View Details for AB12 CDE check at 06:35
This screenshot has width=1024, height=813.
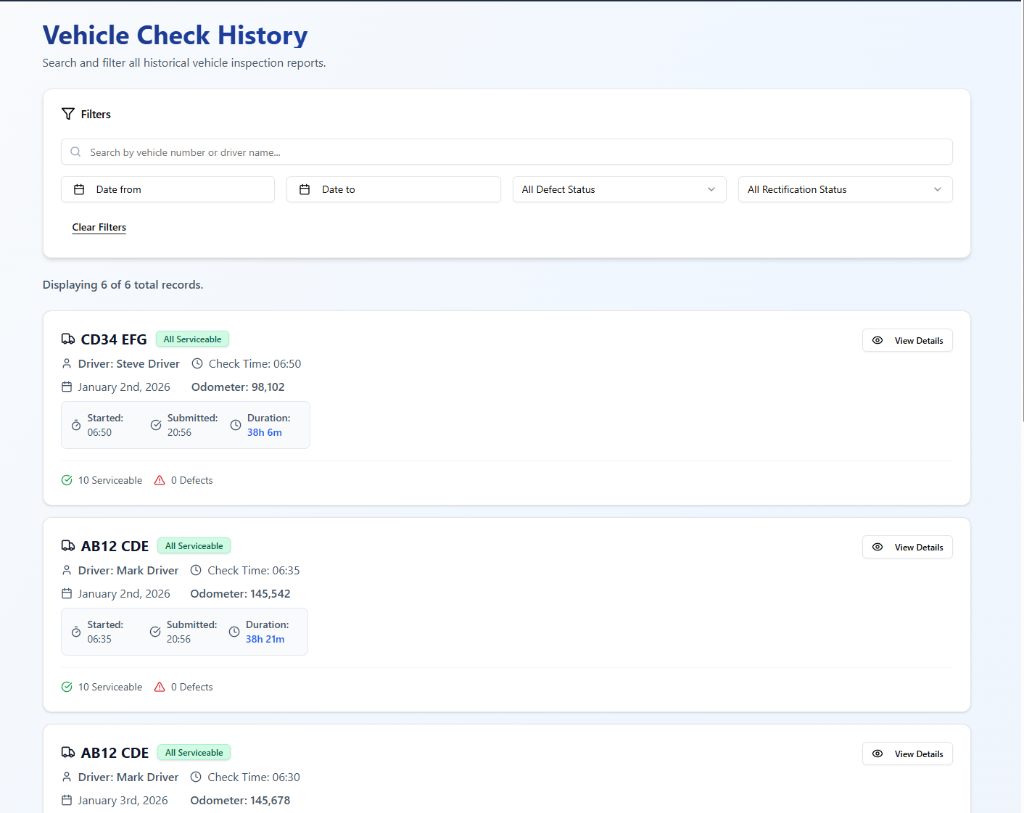point(907,547)
